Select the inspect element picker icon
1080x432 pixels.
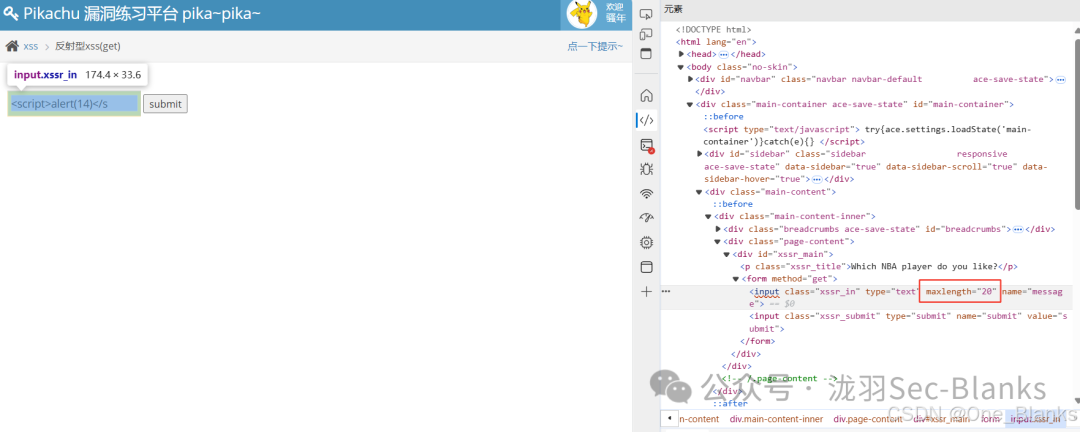click(646, 14)
